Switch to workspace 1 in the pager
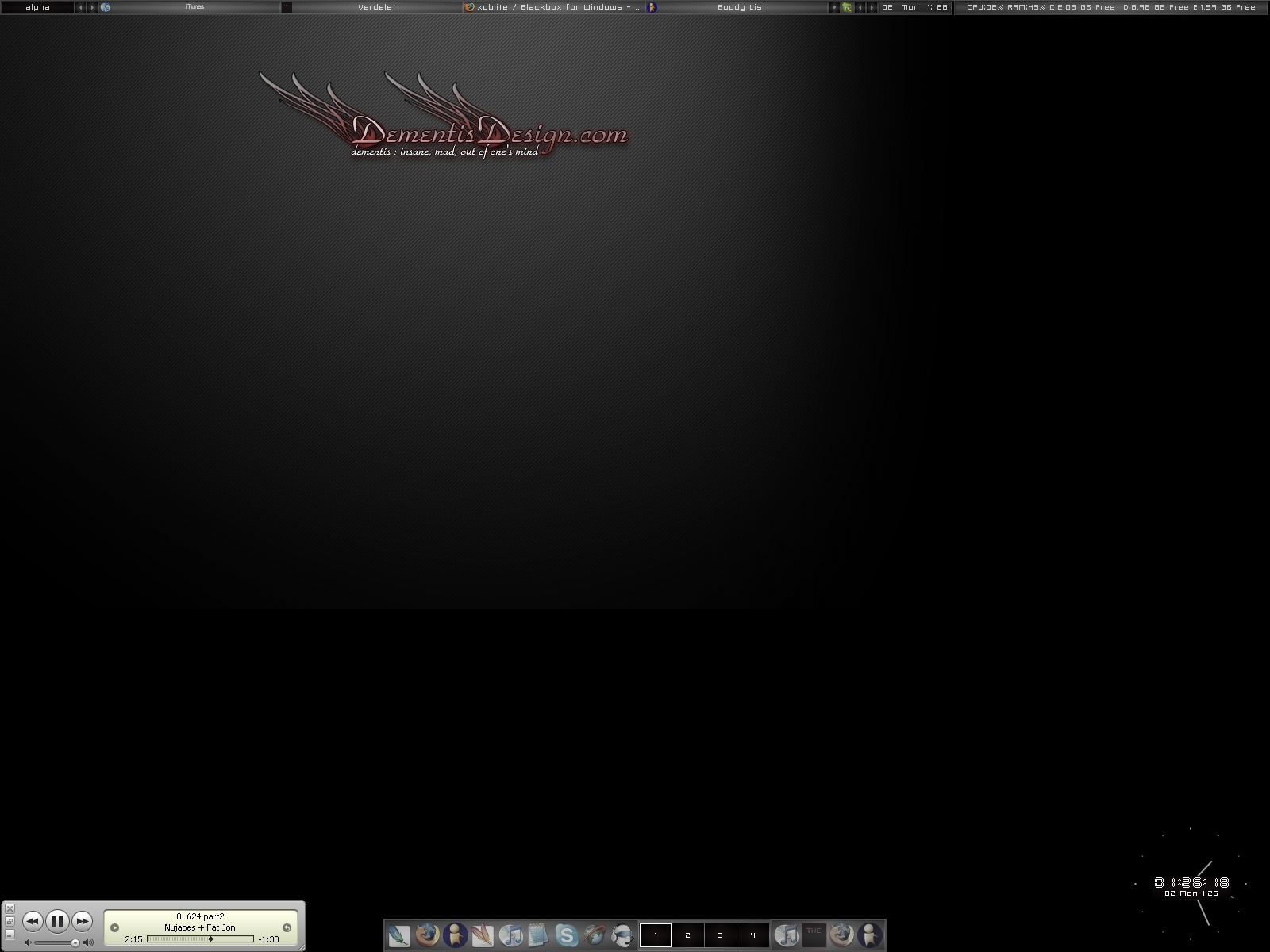The width and height of the screenshot is (1270, 952). click(656, 935)
